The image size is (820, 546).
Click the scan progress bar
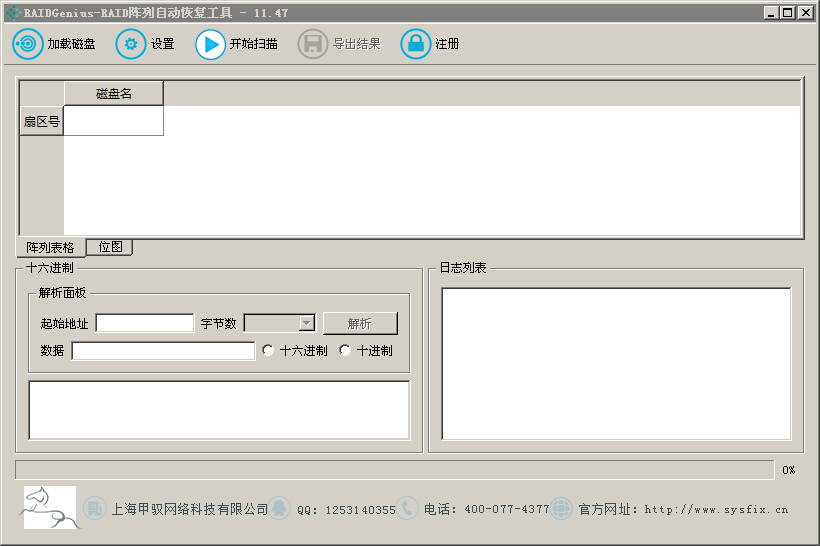[x=395, y=470]
